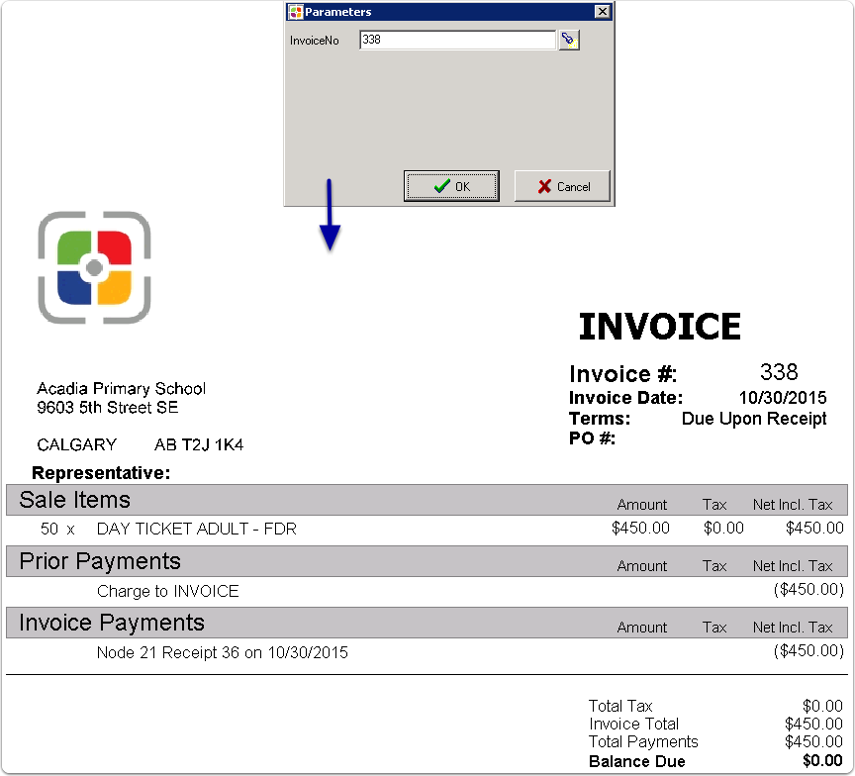Image resolution: width=855 pixels, height=776 pixels.
Task: Click the Sale Items section header
Action: [72, 500]
